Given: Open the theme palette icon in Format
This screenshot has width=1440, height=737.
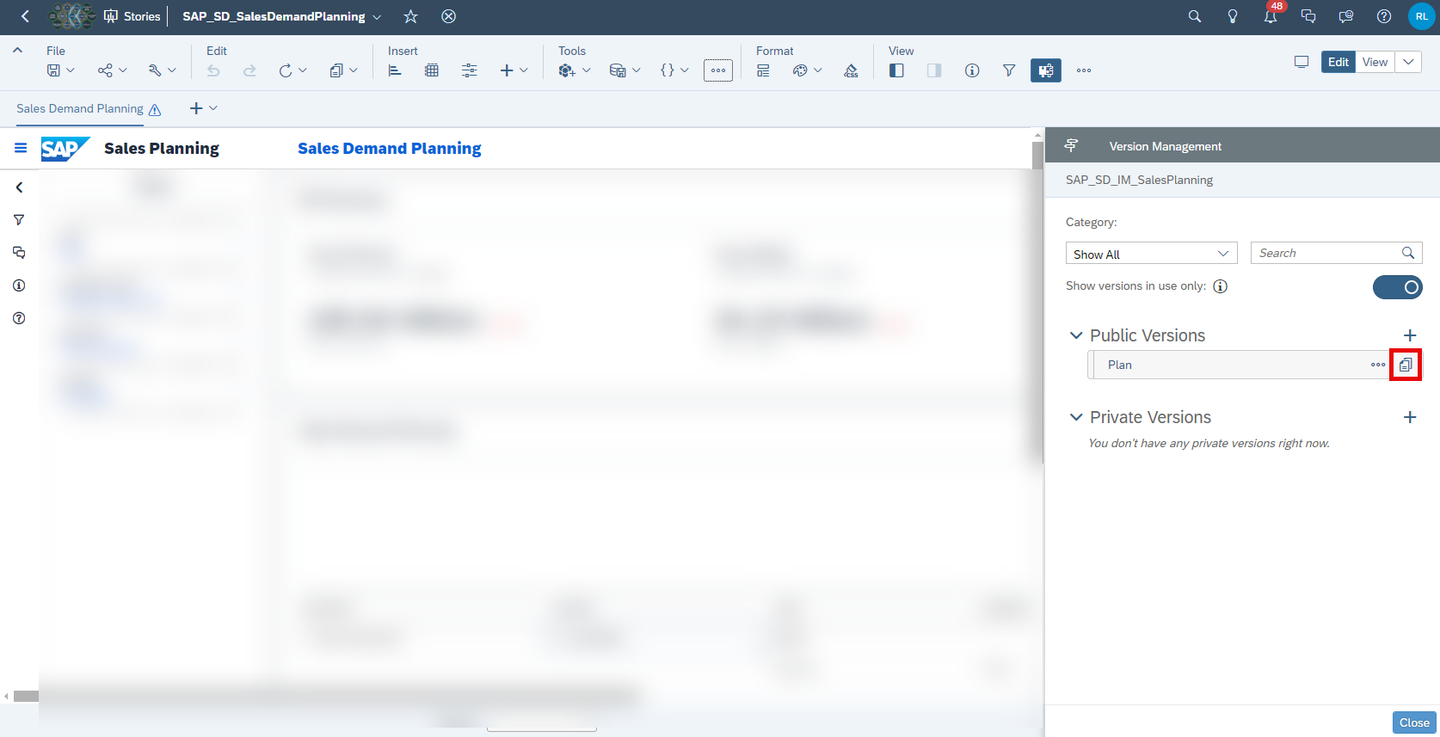Looking at the screenshot, I should click(x=800, y=70).
